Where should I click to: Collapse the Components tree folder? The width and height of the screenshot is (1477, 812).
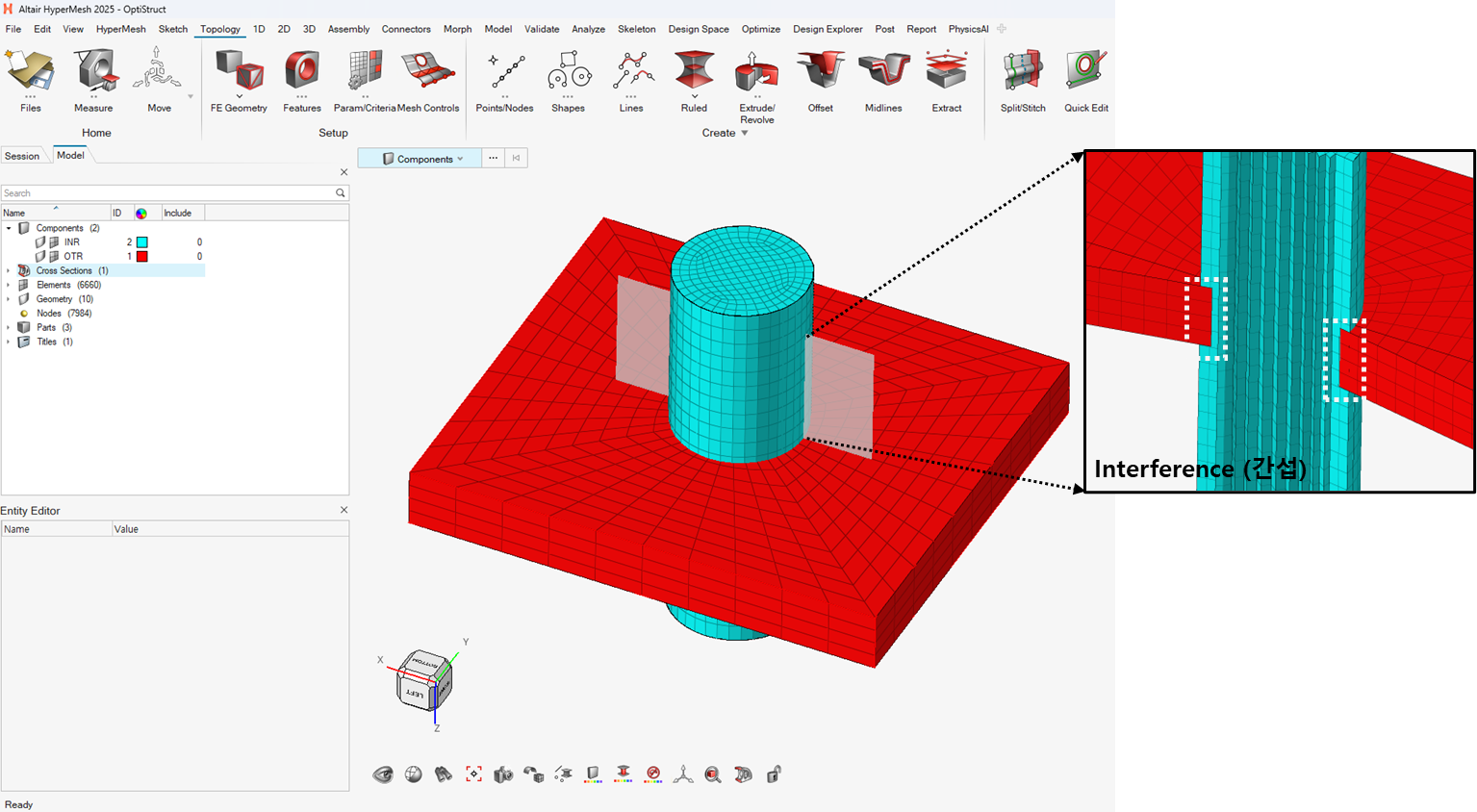pyautogui.click(x=9, y=228)
